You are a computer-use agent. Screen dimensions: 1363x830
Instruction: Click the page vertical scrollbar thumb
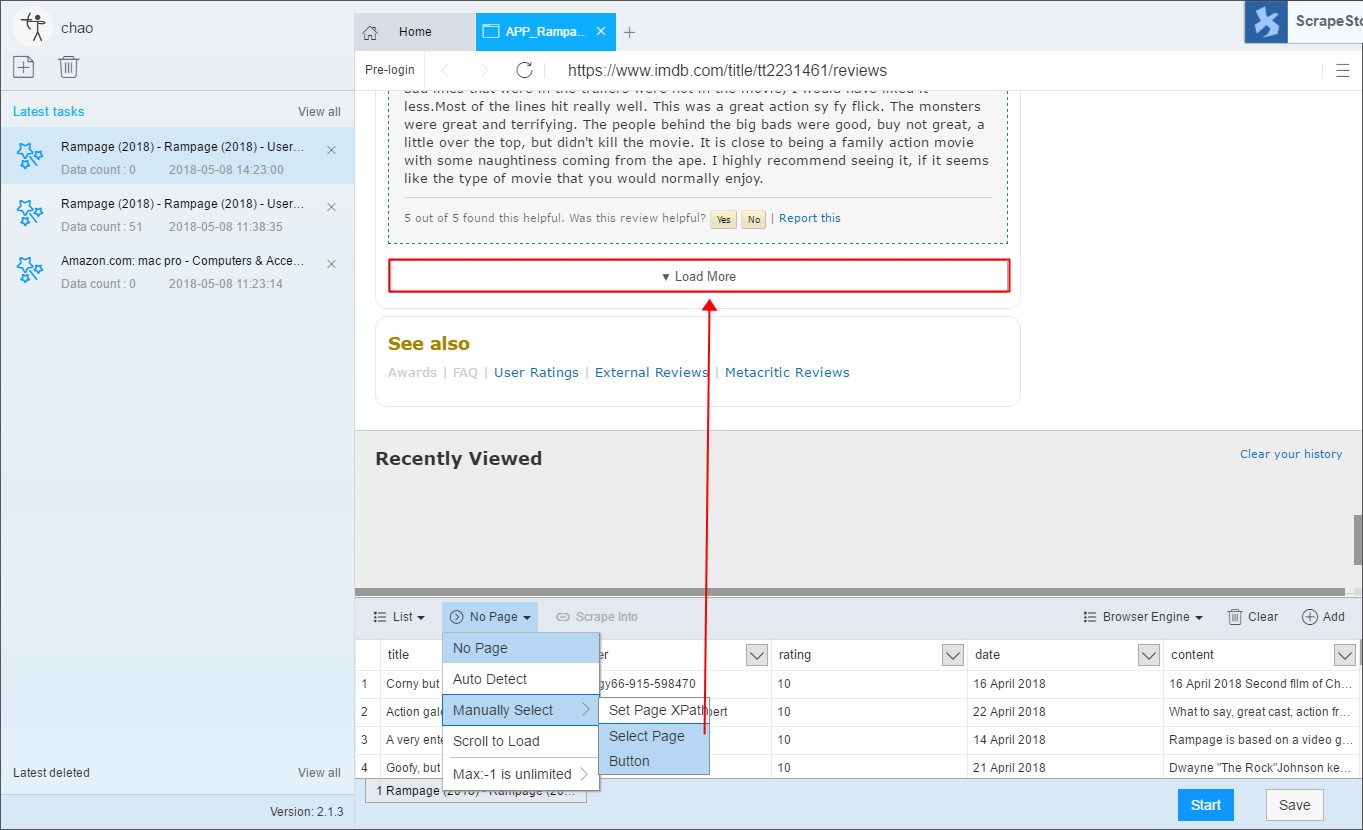click(1358, 540)
